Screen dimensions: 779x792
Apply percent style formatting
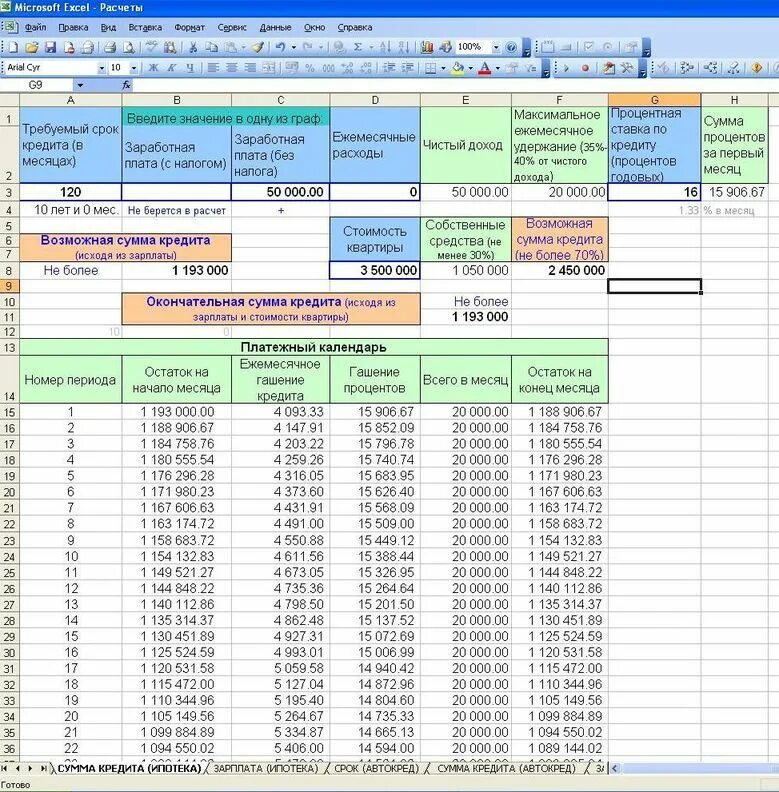[310, 68]
